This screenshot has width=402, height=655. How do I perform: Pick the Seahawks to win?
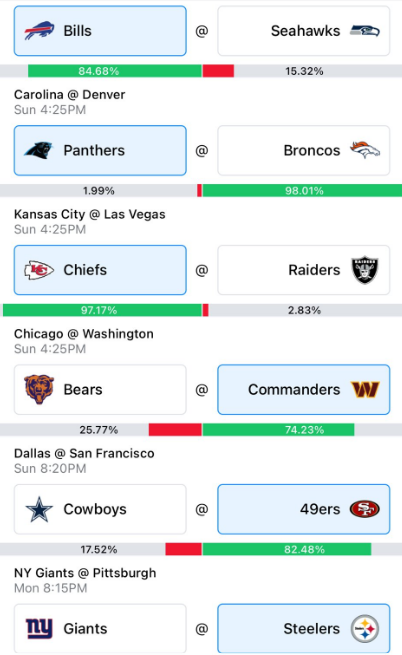coord(304,31)
